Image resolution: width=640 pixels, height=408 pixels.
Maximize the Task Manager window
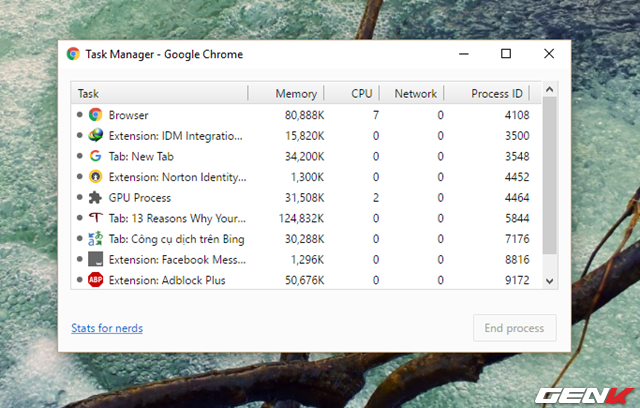[506, 54]
